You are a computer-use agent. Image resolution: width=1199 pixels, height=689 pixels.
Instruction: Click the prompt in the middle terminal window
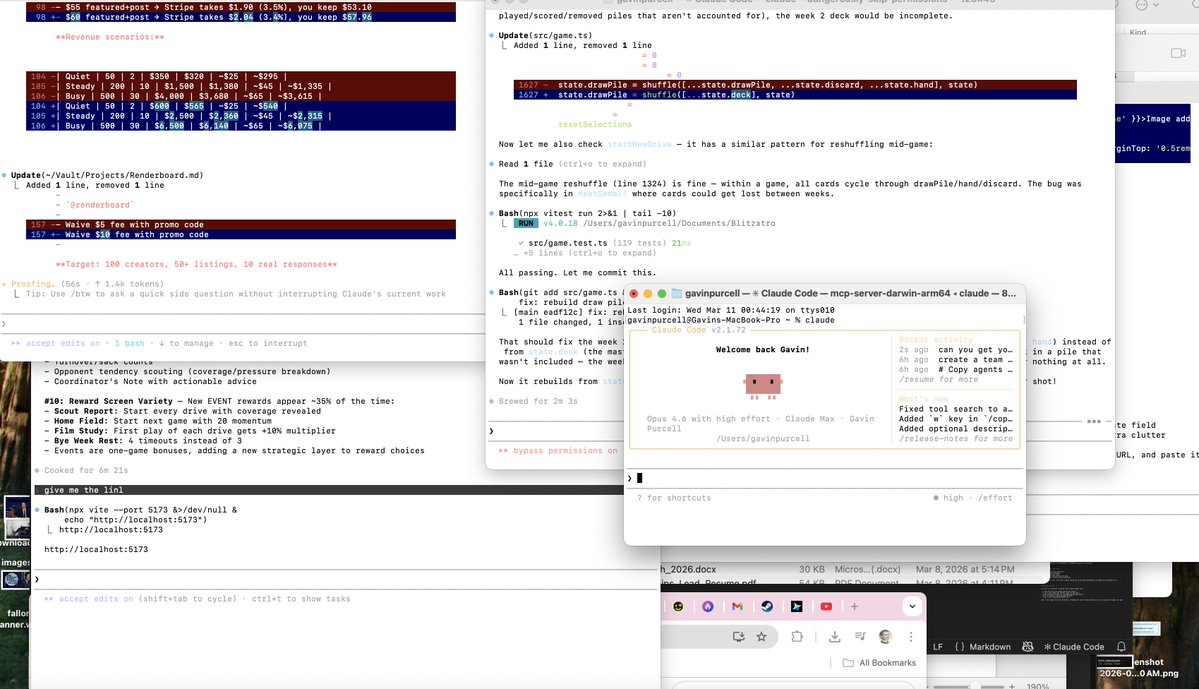click(x=558, y=431)
